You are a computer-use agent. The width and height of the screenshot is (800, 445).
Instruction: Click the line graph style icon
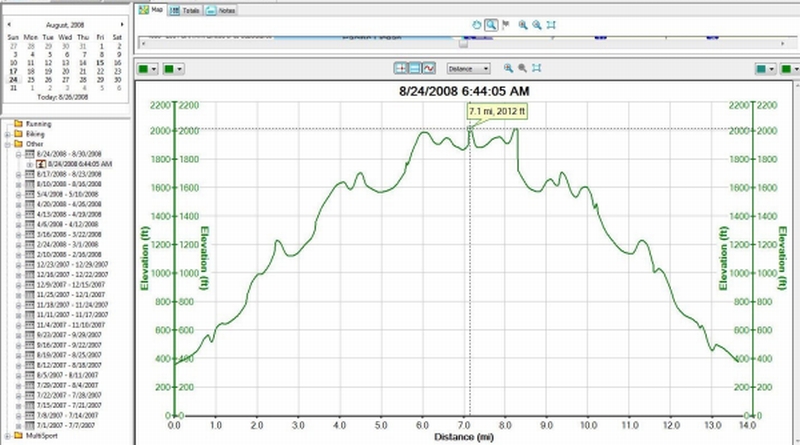click(x=428, y=68)
